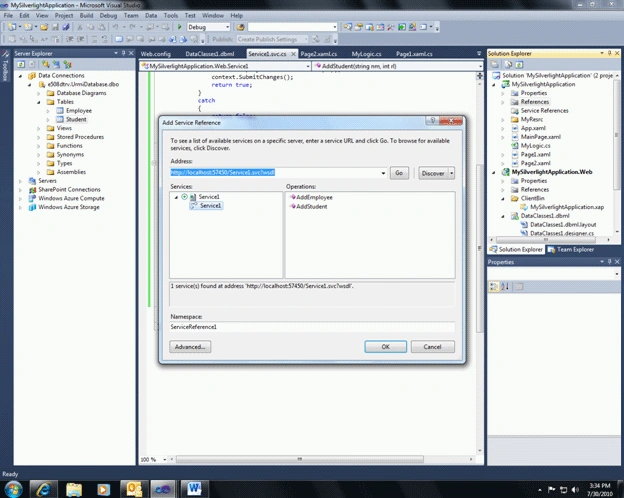Collapse the Tables folder in Server Explorer
The image size is (624, 498).
[x=39, y=102]
